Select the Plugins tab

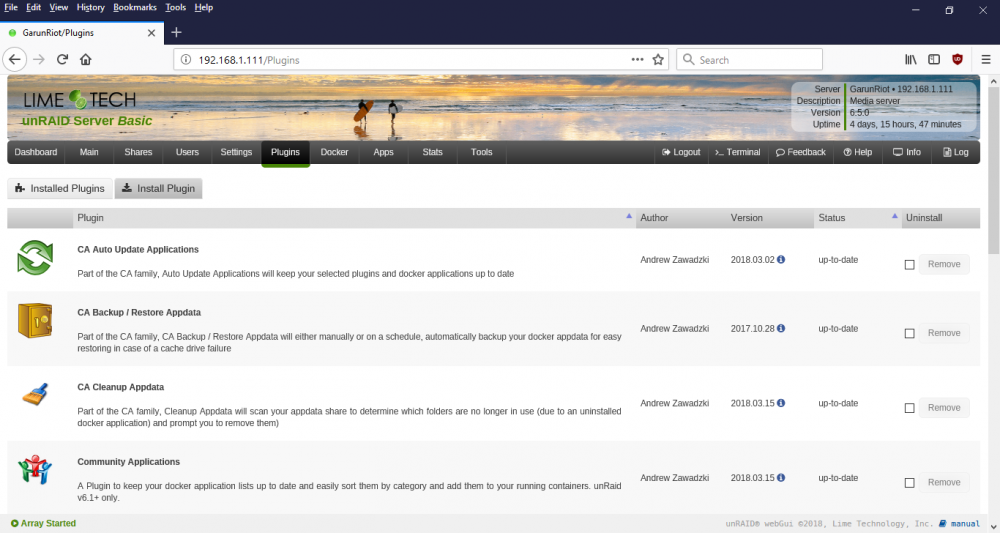[285, 152]
